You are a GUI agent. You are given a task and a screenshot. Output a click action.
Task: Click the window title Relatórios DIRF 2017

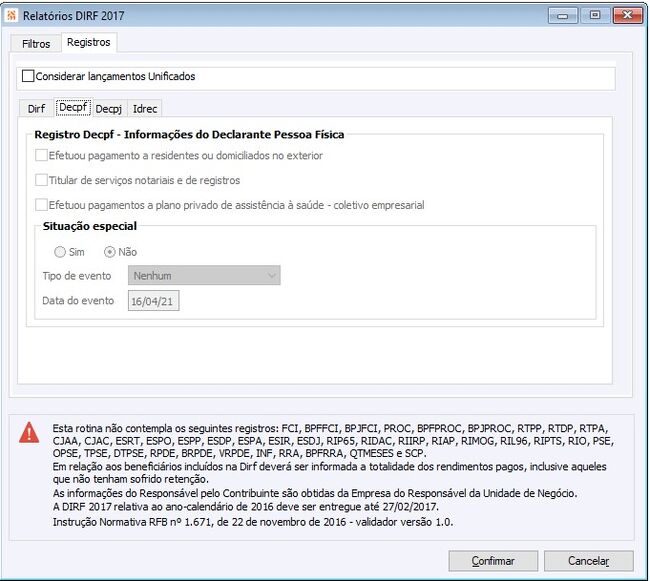click(x=73, y=16)
